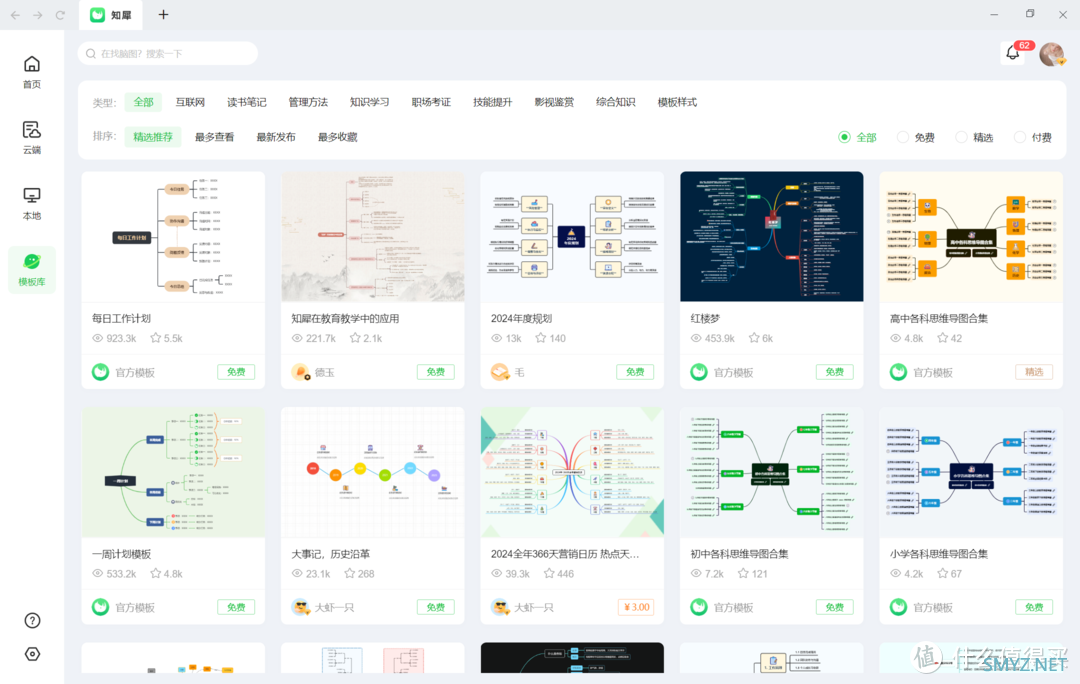Open 2024全年366天营销日历 thumbnail
The image size is (1080, 684).
point(572,472)
